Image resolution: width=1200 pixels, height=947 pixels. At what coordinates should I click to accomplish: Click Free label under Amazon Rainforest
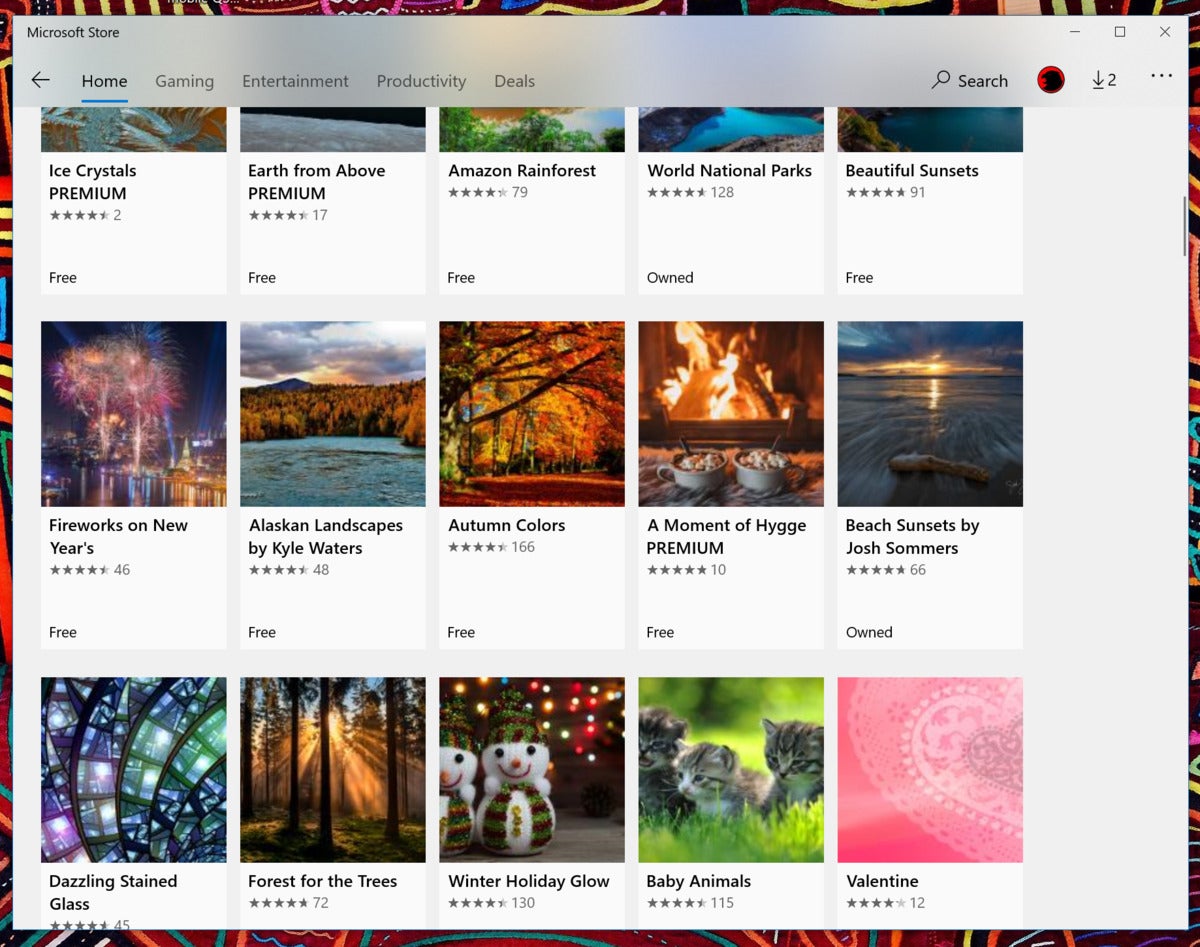[x=461, y=278]
